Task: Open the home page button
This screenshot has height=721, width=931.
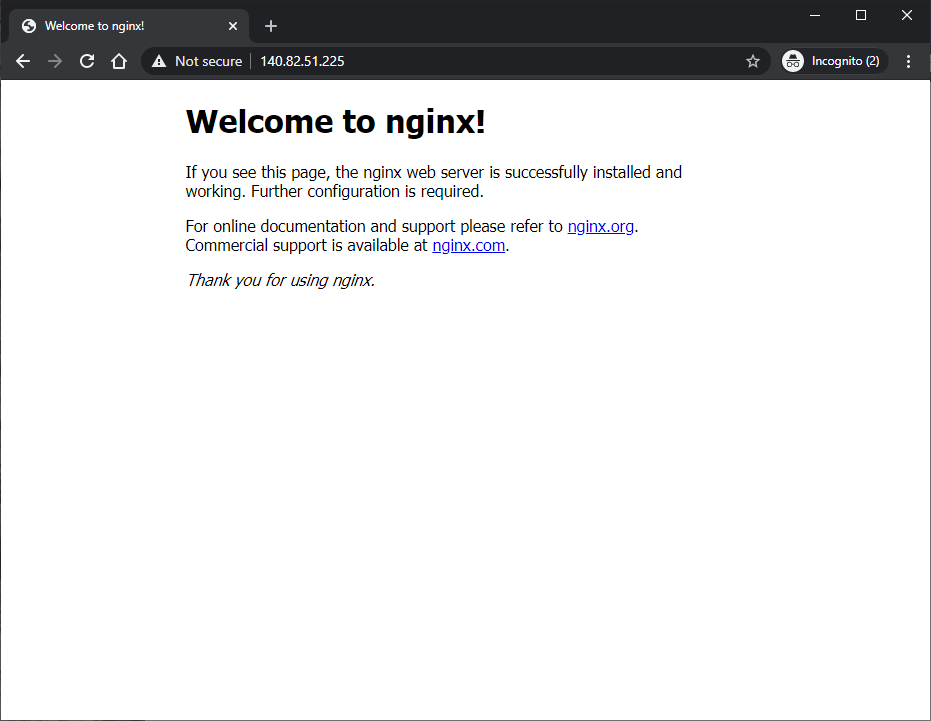Action: tap(119, 61)
